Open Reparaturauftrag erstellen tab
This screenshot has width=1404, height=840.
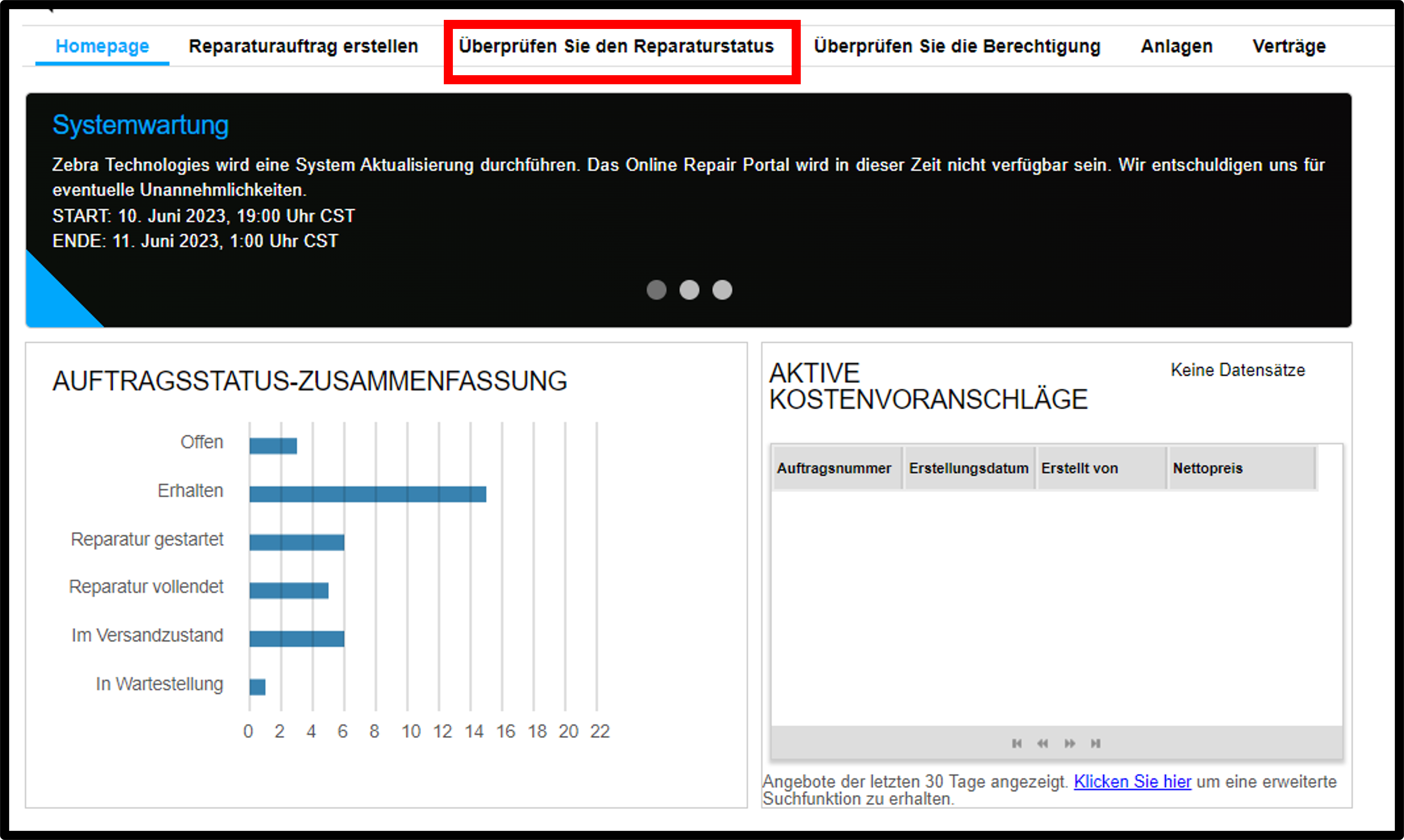click(303, 46)
